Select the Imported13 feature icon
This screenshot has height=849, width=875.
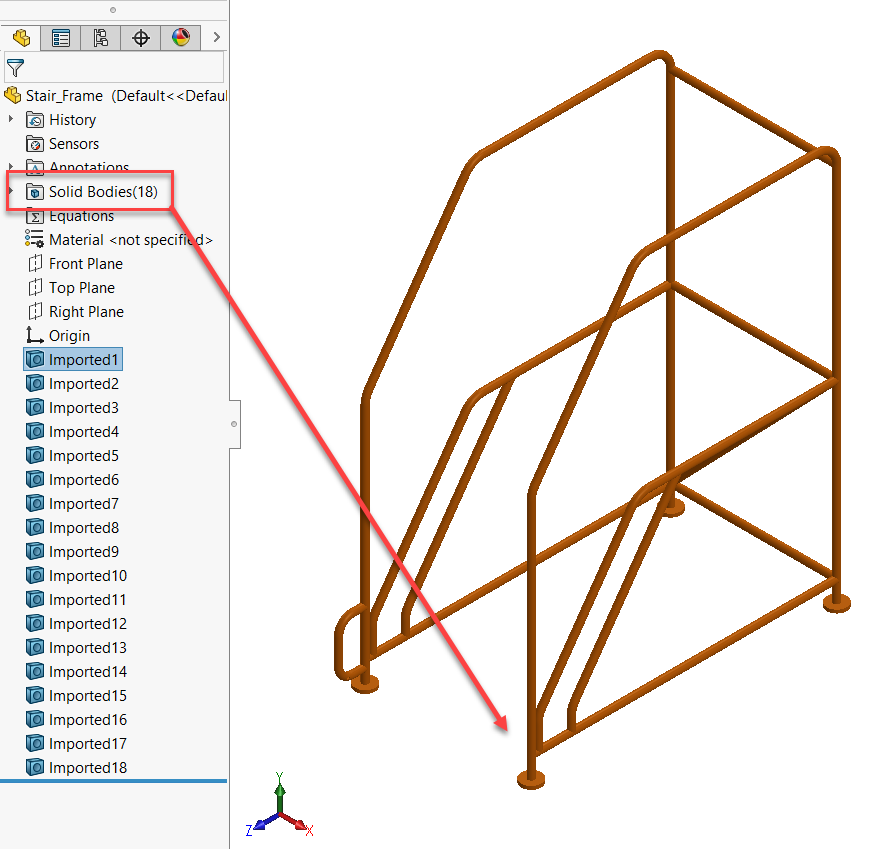tap(35, 647)
